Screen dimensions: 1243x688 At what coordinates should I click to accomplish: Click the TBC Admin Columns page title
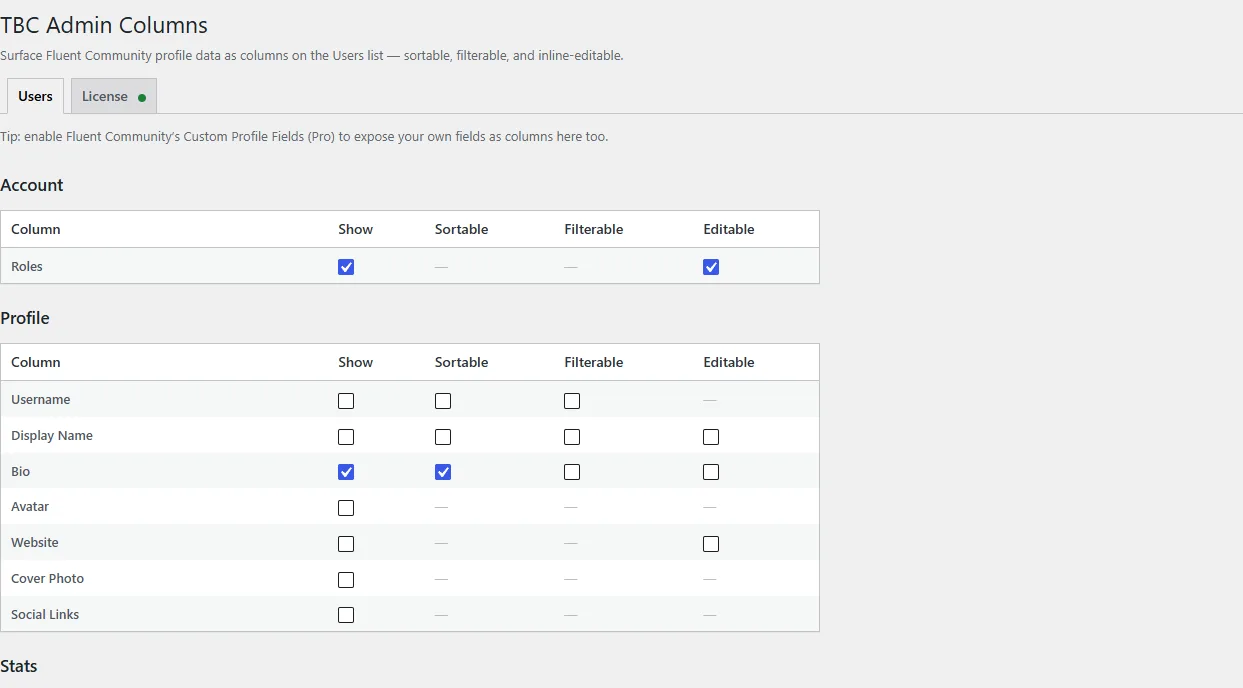coord(104,26)
